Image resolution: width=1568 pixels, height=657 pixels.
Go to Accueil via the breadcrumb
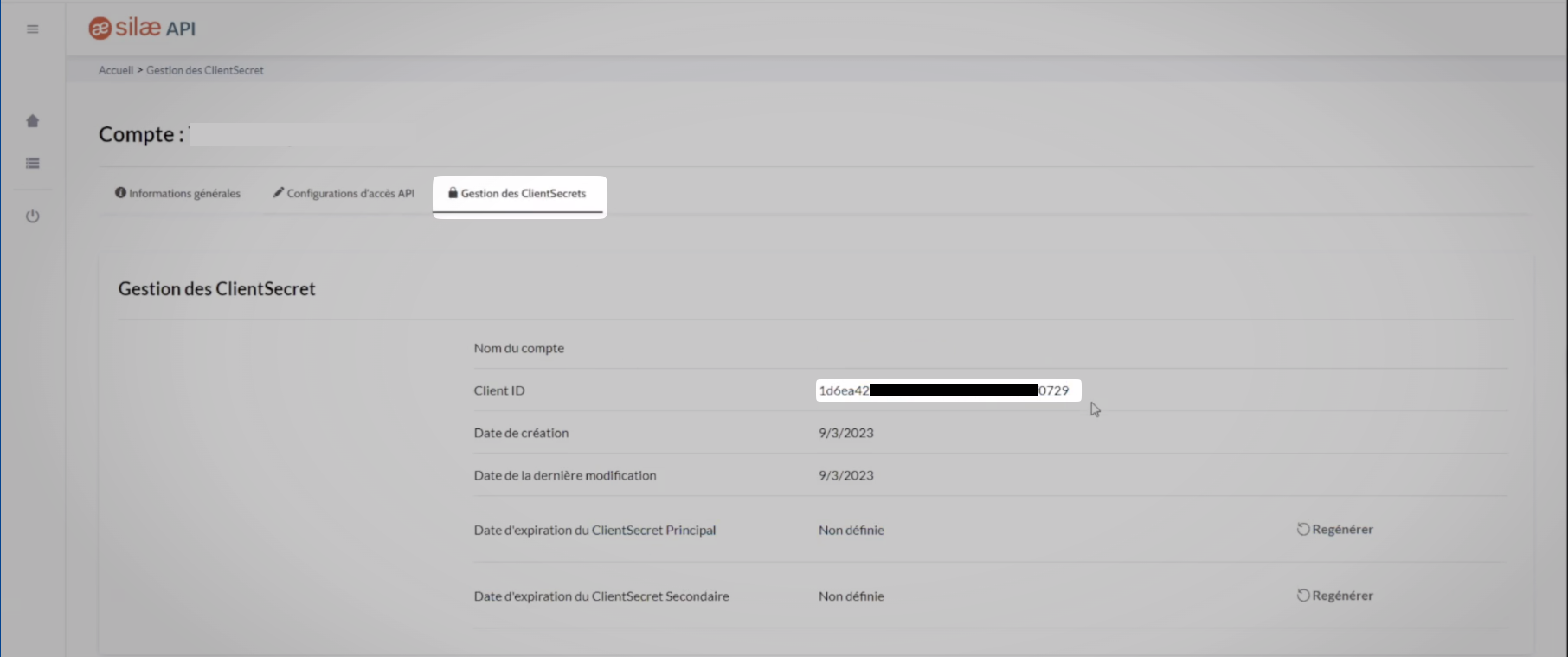116,70
